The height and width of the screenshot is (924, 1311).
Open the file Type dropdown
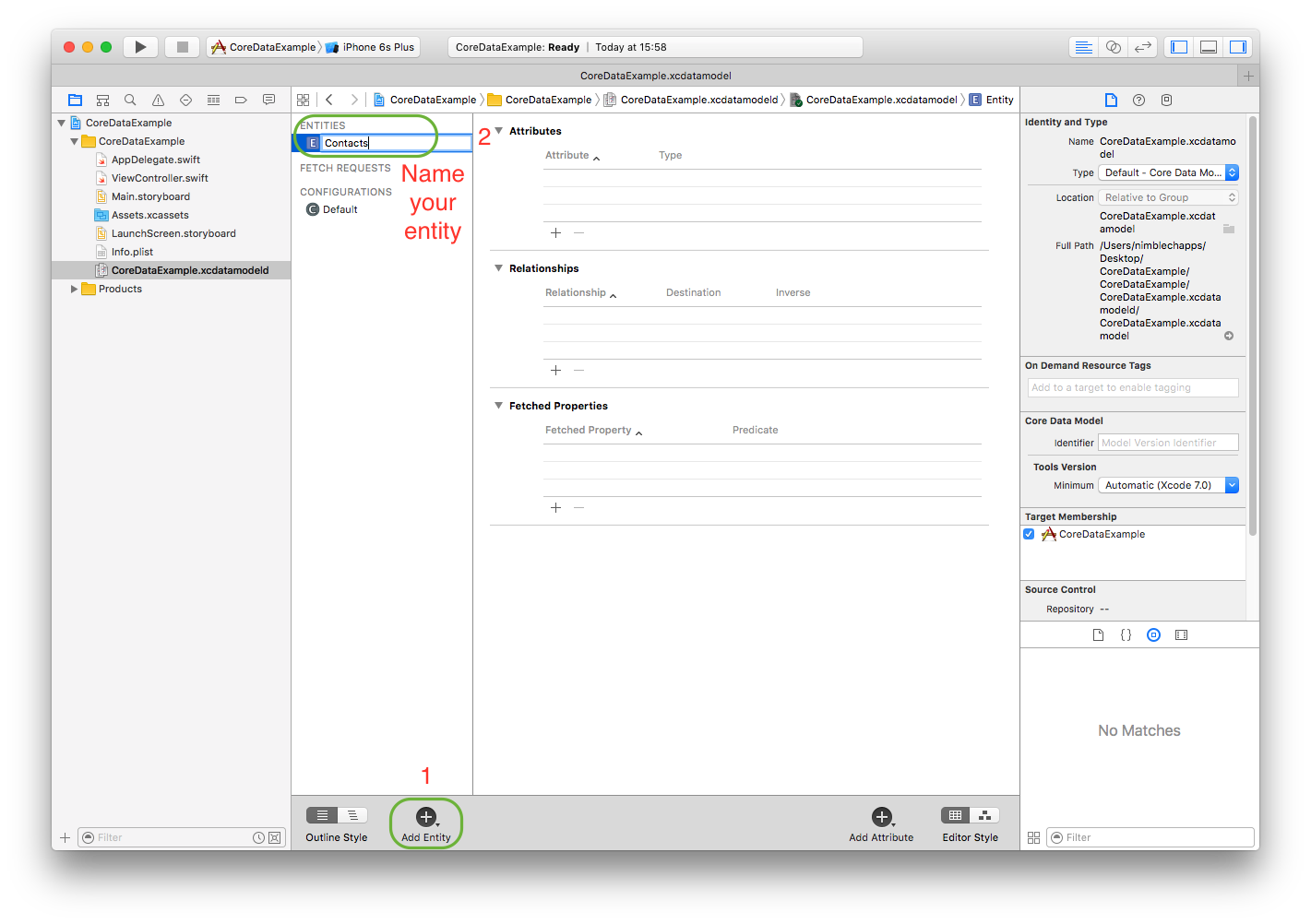(1168, 172)
